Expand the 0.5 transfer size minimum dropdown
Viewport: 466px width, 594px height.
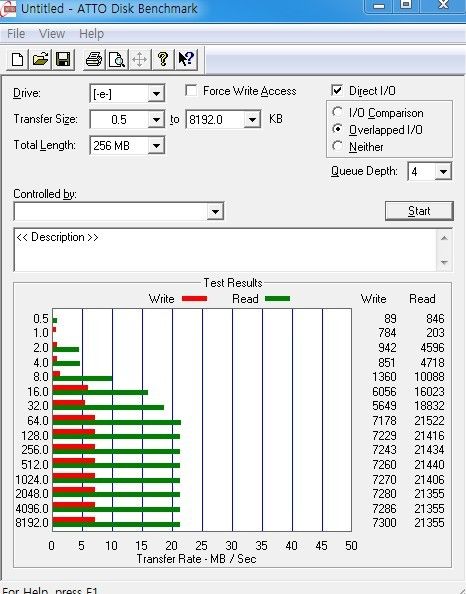[156, 120]
